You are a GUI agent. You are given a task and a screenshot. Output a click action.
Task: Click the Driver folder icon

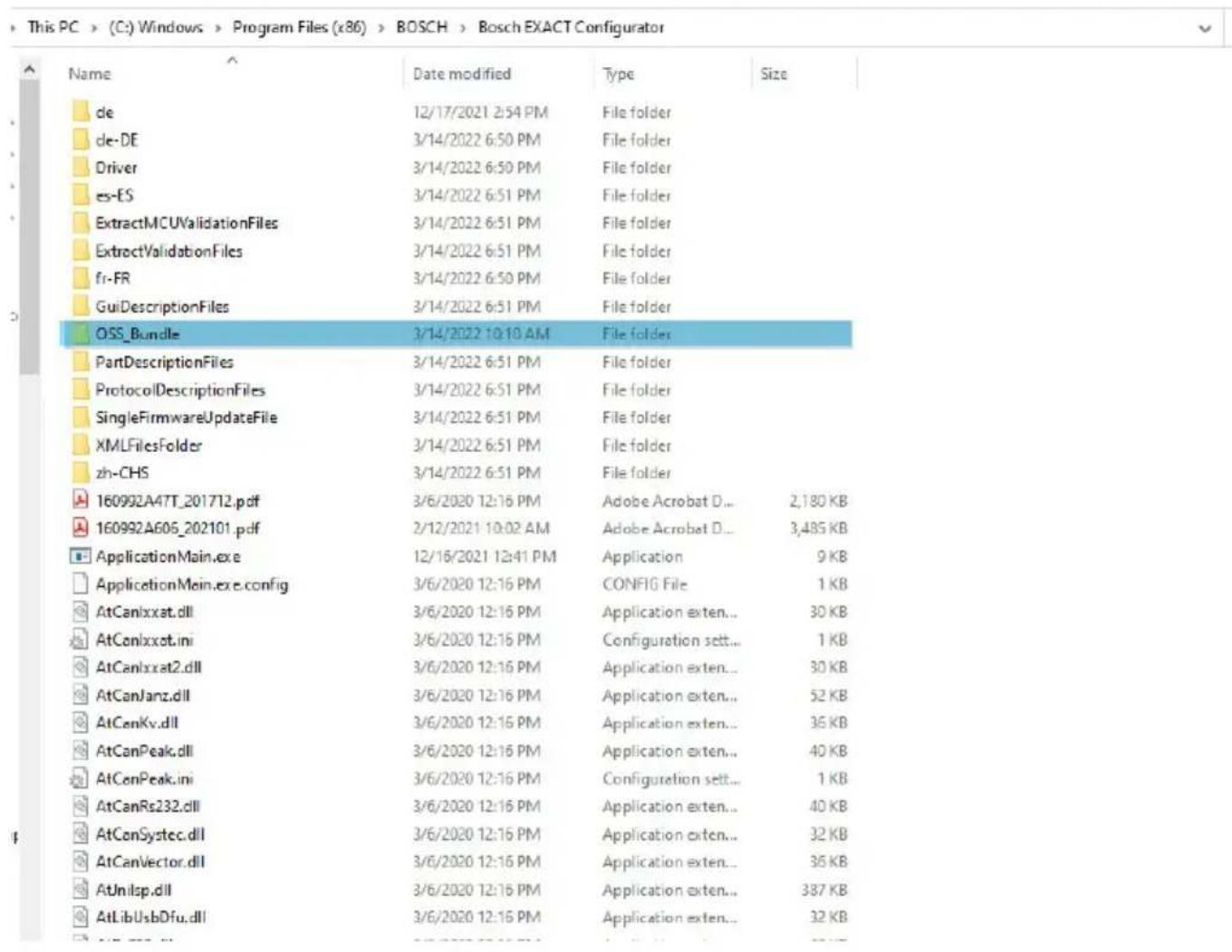click(x=81, y=168)
